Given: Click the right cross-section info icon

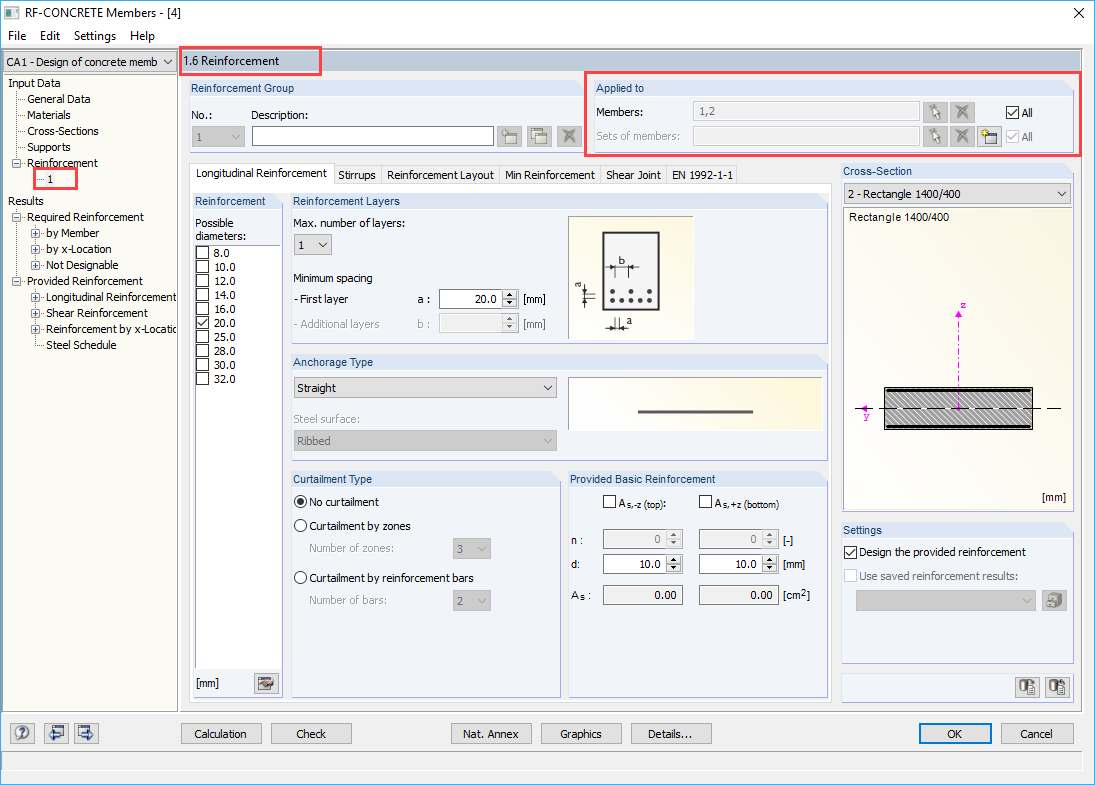Looking at the screenshot, I should pos(1057,687).
